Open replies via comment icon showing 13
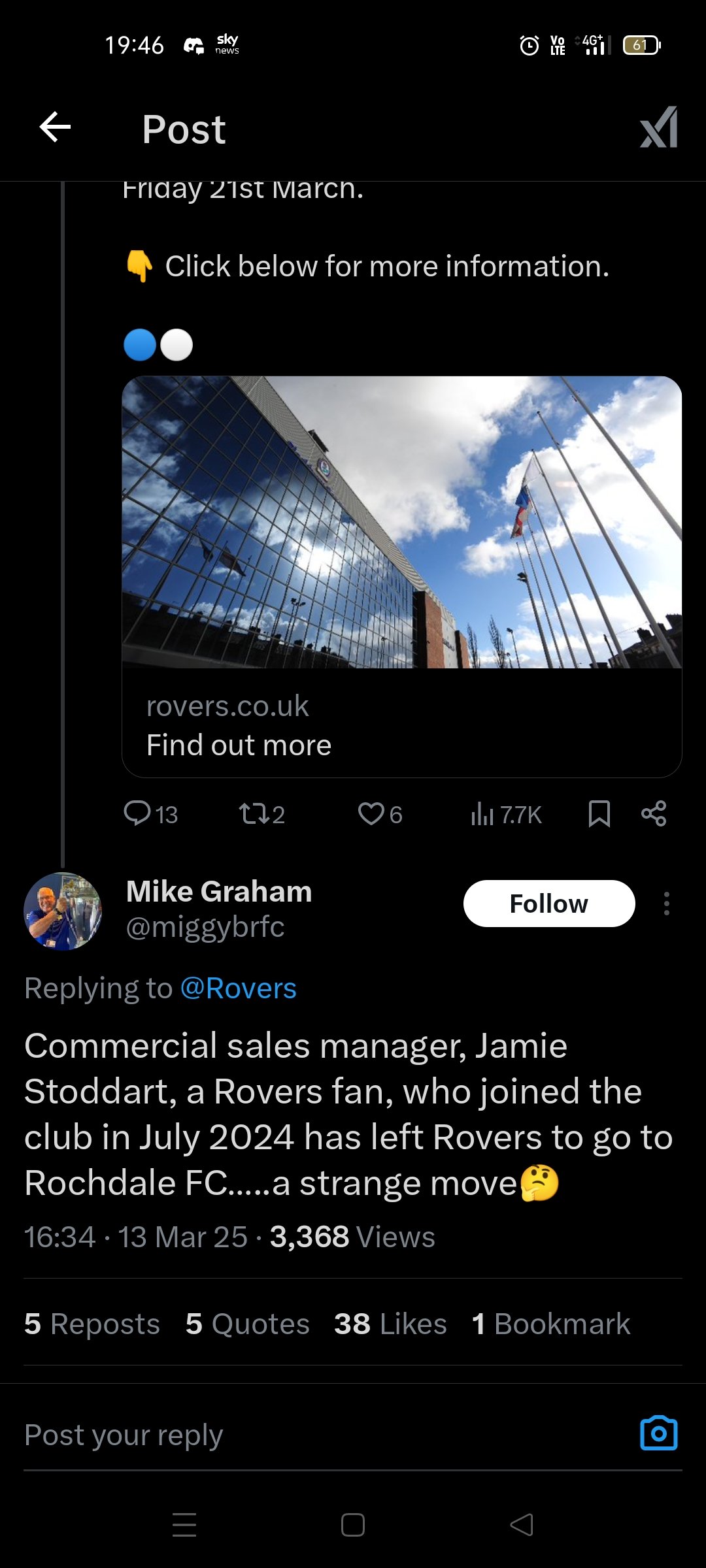The image size is (706, 1568). pos(150,814)
